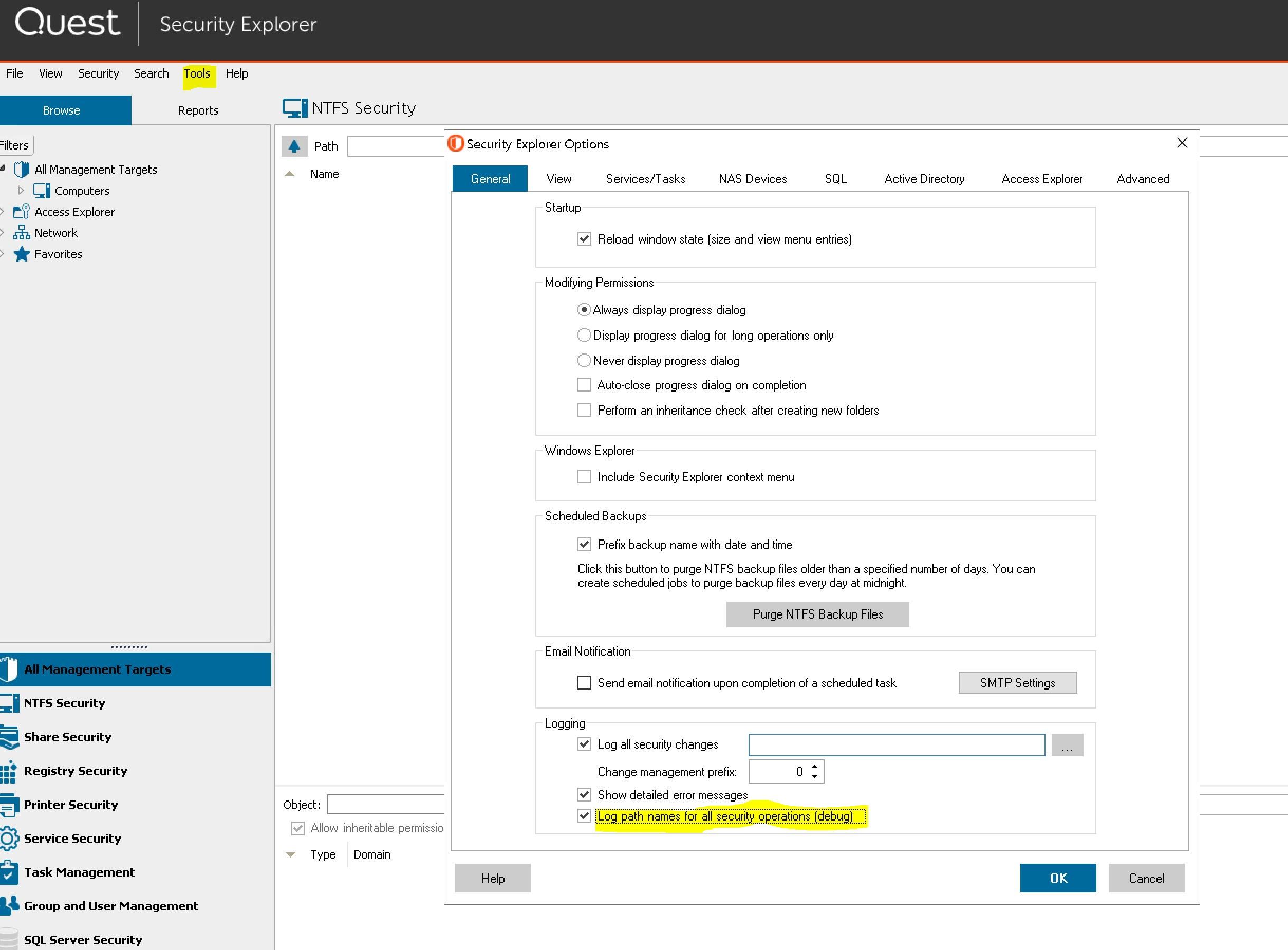Screen dimensions: 1288x950
Task: Click the SQL Server Security database icon
Action: [8, 938]
